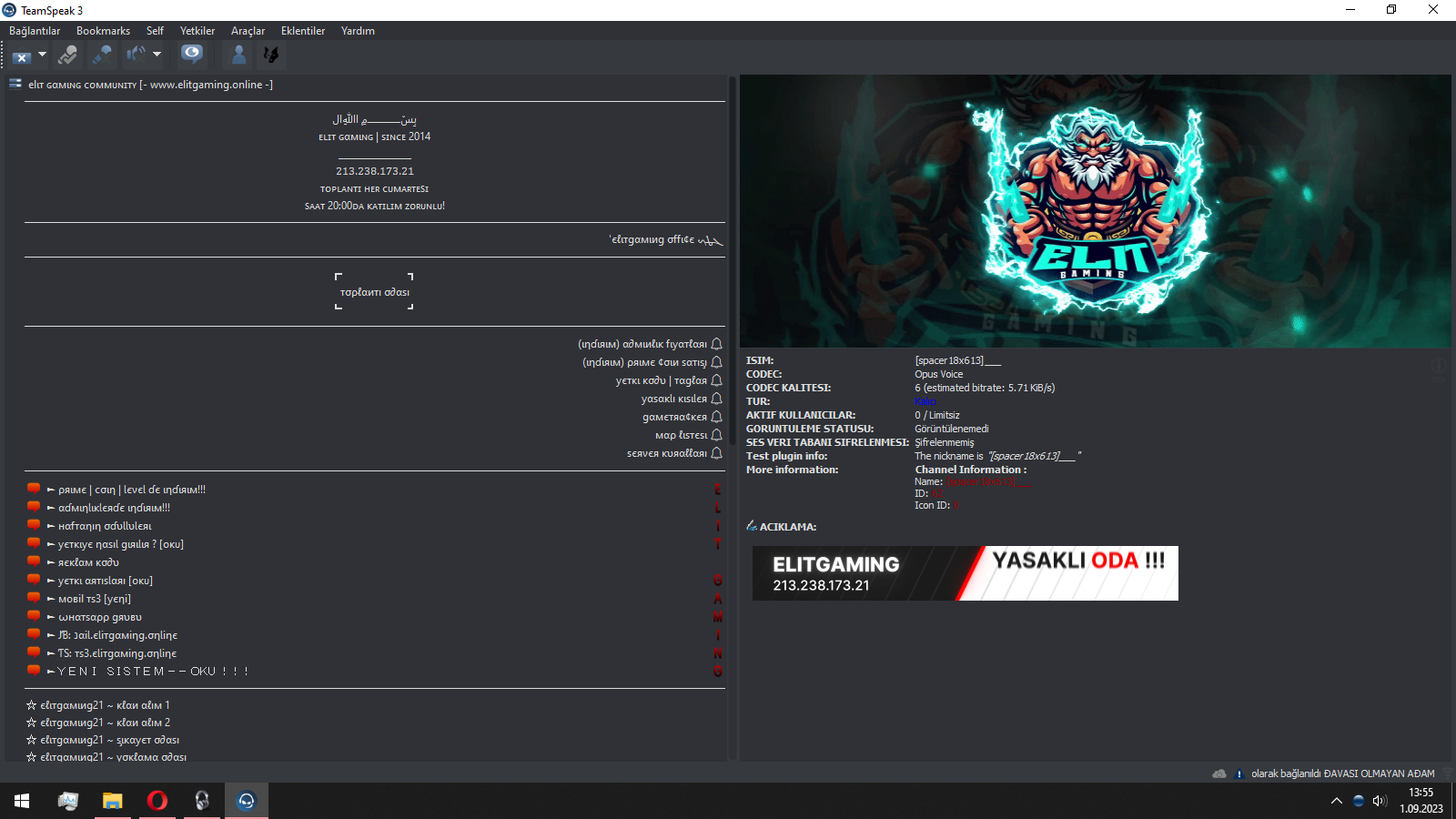Click the red icon beside 'reklam kodu'
Viewport: 1456px width, 819px height.
(x=34, y=561)
